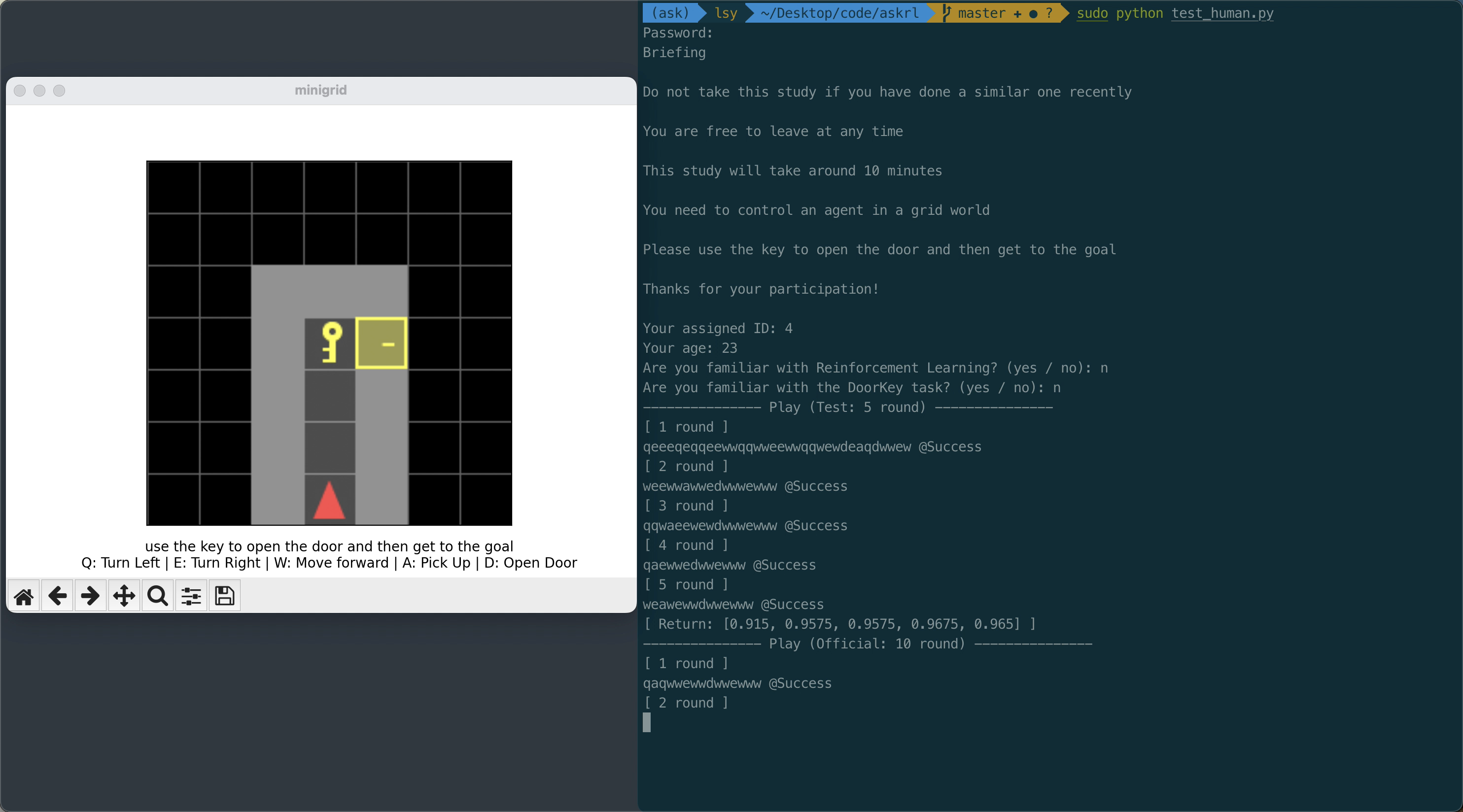
Task: Click the Save figure floppy icon
Action: [x=224, y=596]
